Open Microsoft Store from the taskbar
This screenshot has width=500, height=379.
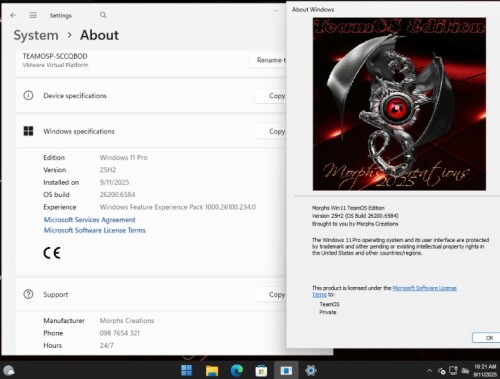click(x=261, y=370)
